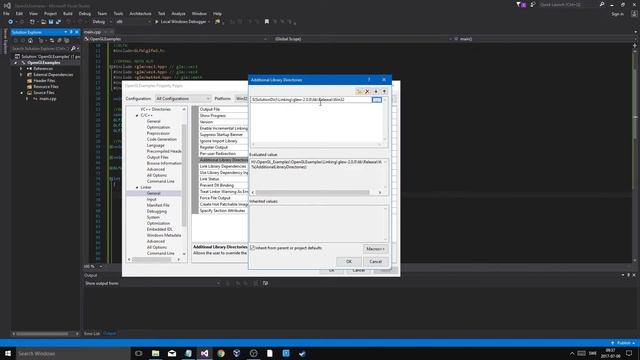Open the Action Center notification icon
Image resolution: width=640 pixels, height=360 pixels.
[x=629, y=353]
